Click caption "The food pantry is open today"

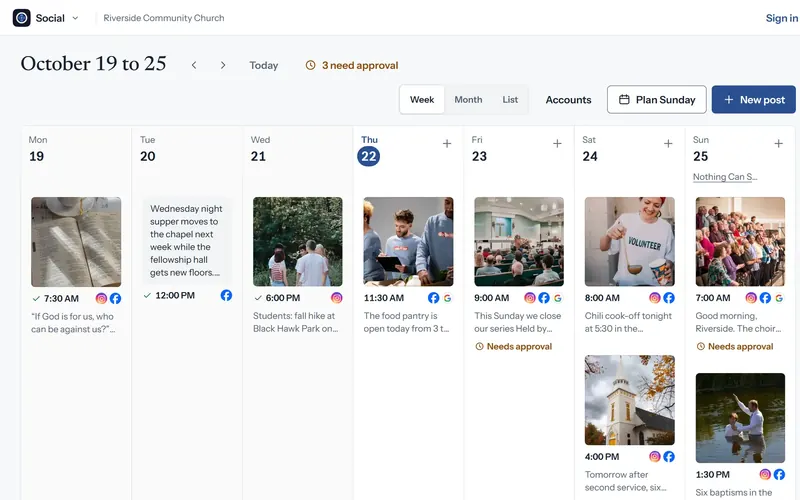pyautogui.click(x=406, y=322)
